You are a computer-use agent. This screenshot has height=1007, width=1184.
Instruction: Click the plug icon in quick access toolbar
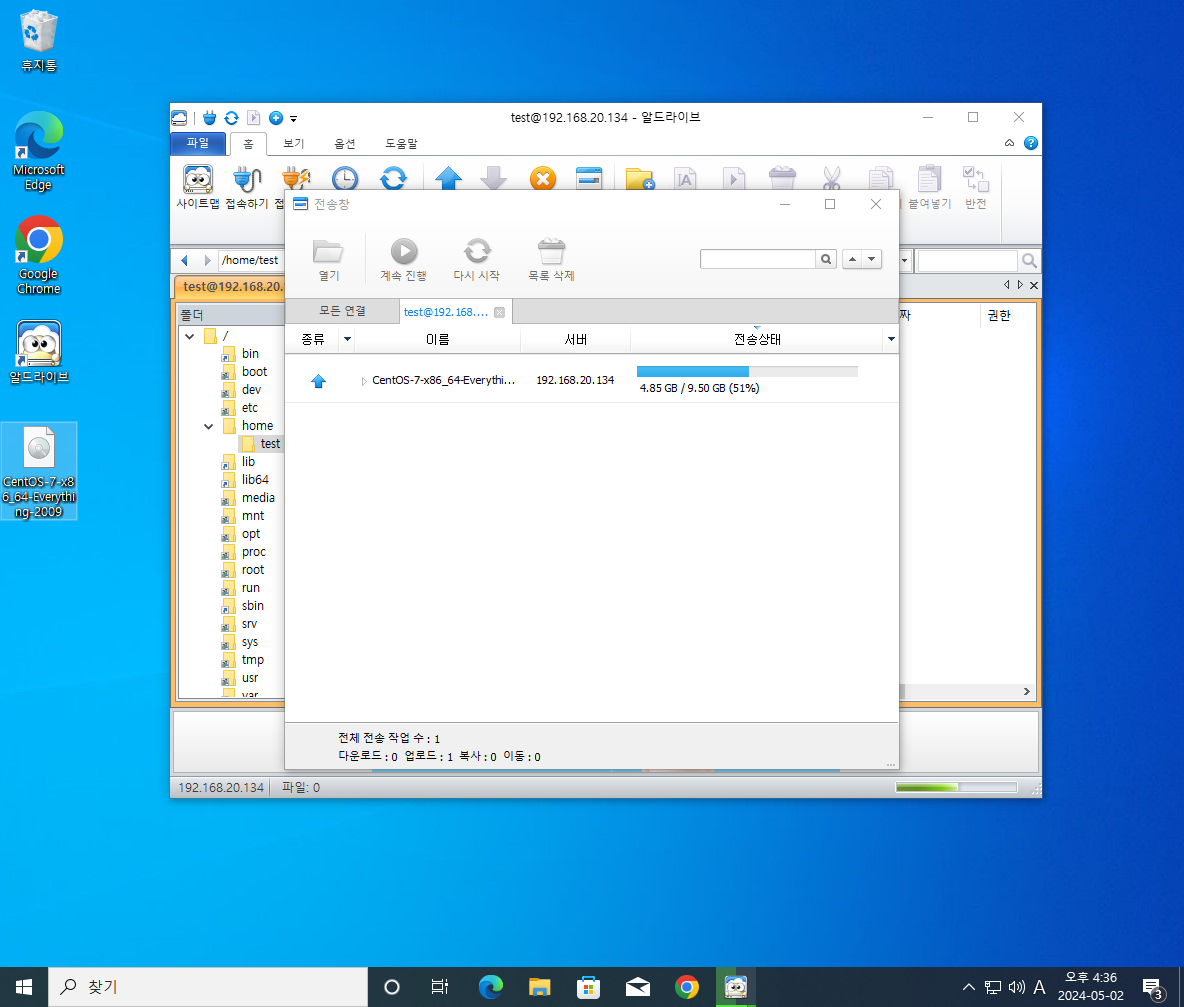point(210,118)
